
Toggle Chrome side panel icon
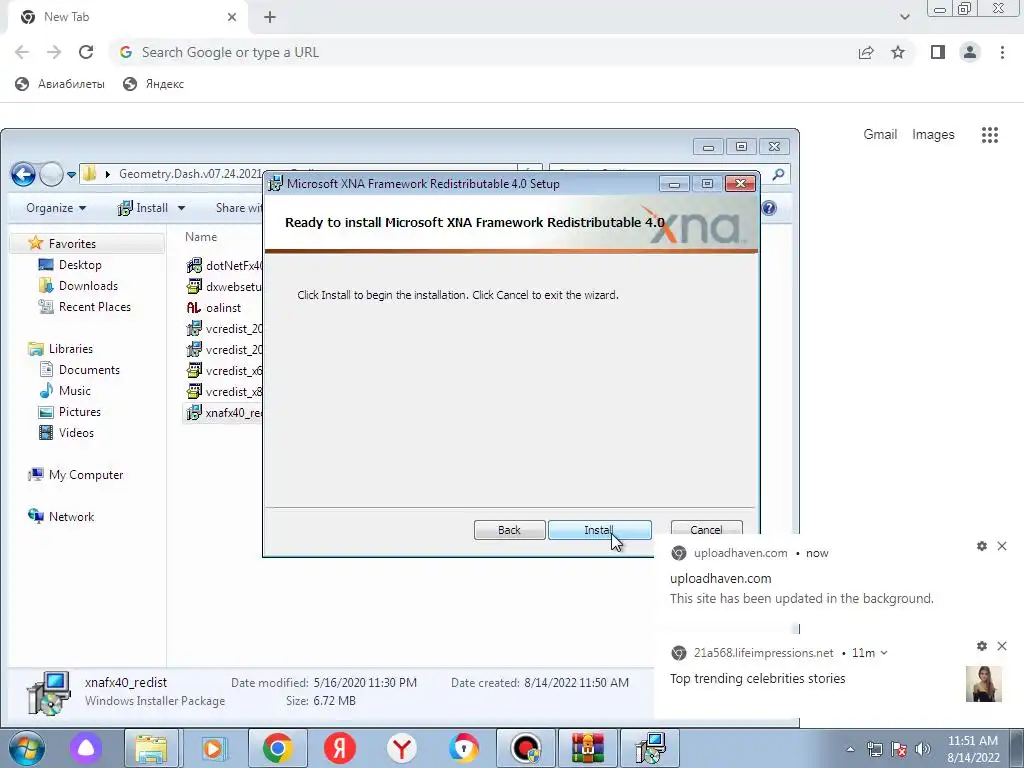[938, 52]
